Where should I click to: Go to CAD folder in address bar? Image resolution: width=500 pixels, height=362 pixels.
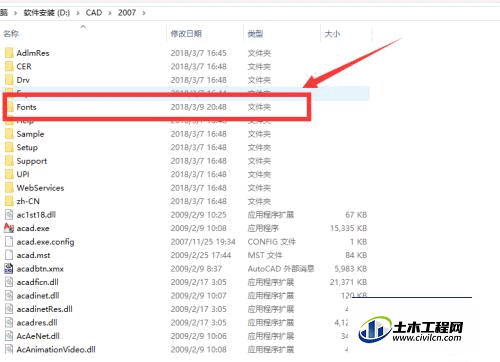click(94, 13)
